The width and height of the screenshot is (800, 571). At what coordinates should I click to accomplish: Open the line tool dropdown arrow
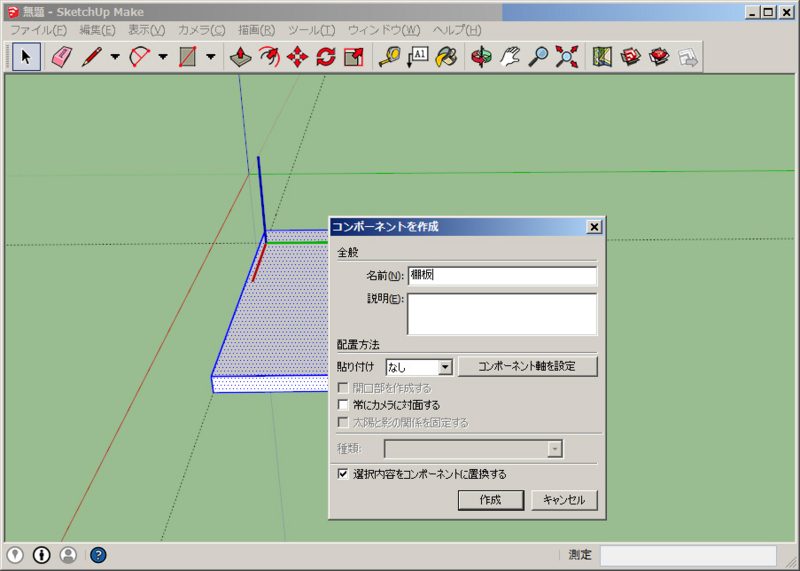click(115, 57)
